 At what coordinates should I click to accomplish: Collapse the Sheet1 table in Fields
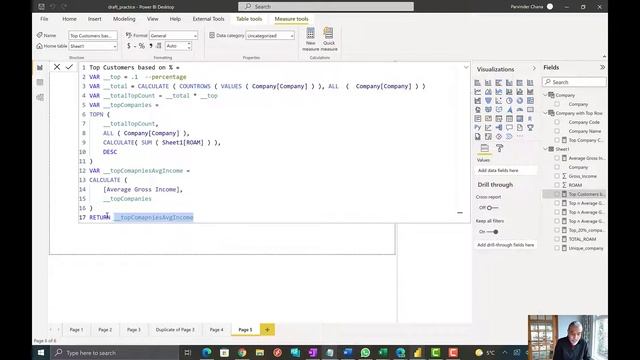(546, 149)
